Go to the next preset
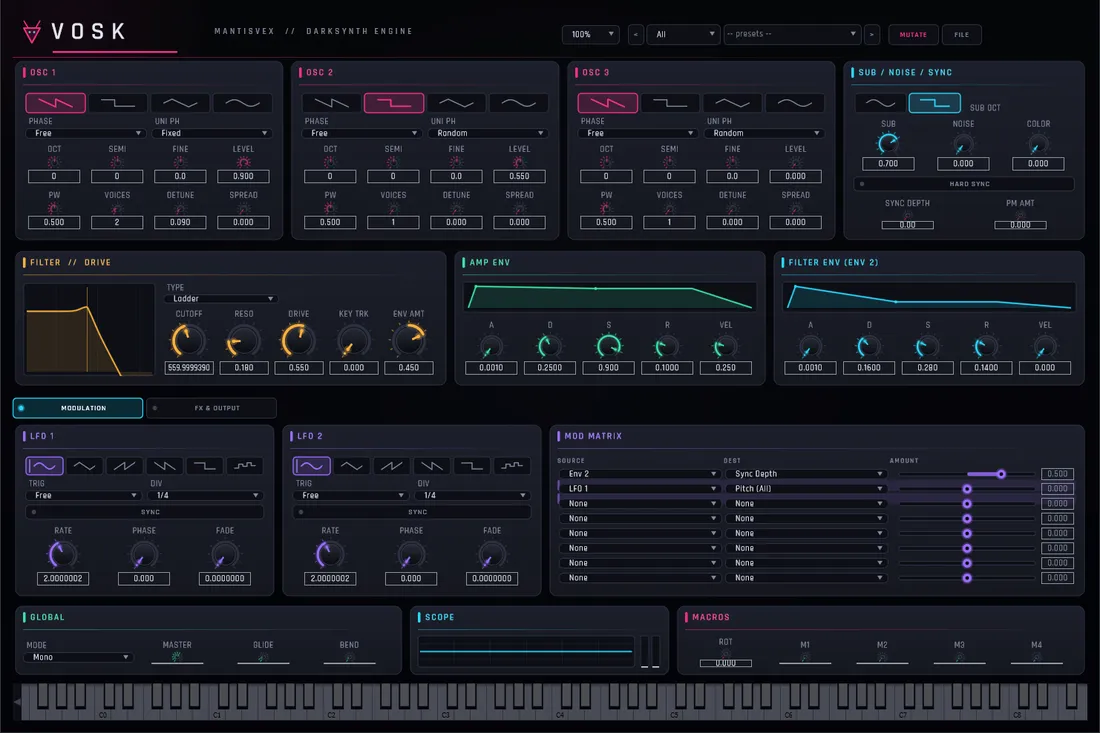The height and width of the screenshot is (733, 1100). click(x=872, y=34)
